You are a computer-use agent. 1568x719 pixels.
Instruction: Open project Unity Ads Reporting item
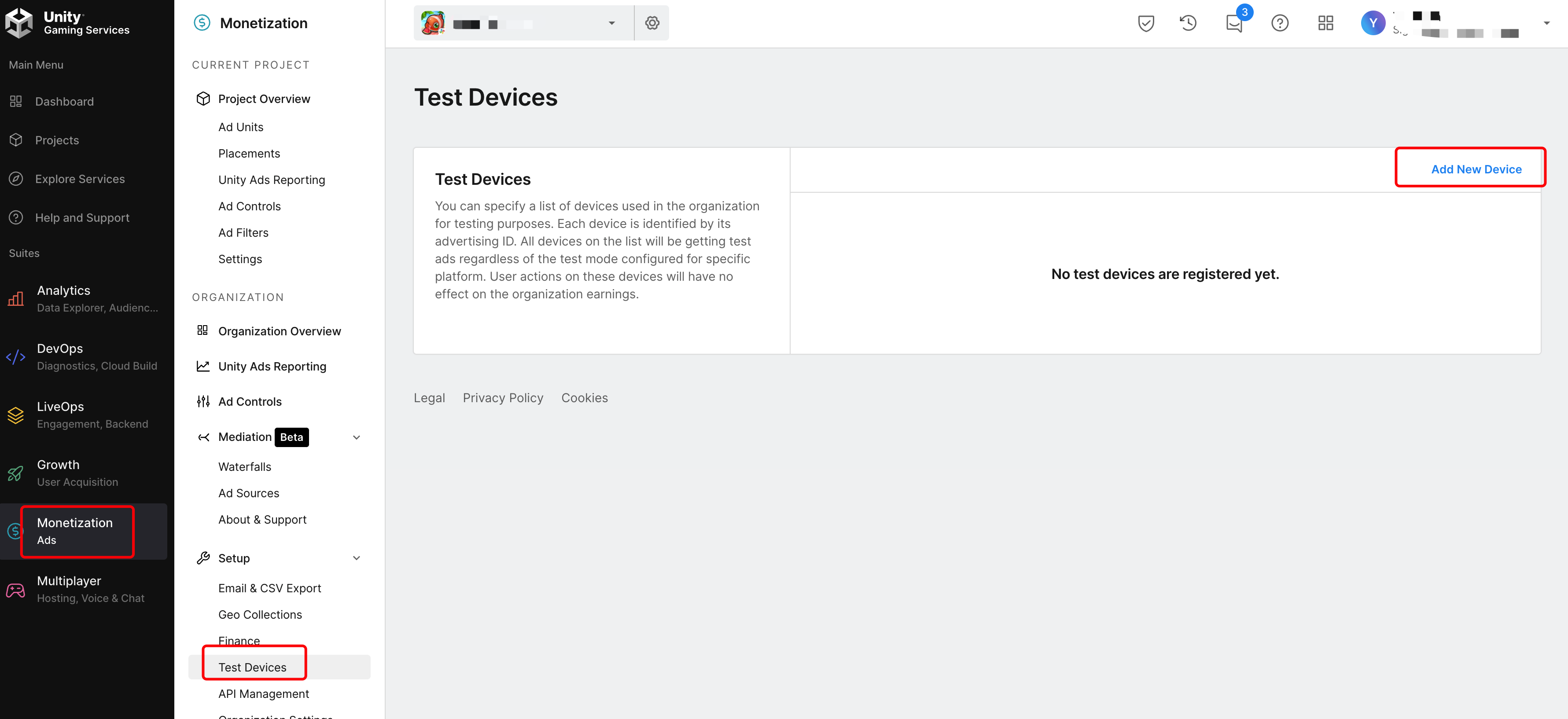[x=272, y=180]
